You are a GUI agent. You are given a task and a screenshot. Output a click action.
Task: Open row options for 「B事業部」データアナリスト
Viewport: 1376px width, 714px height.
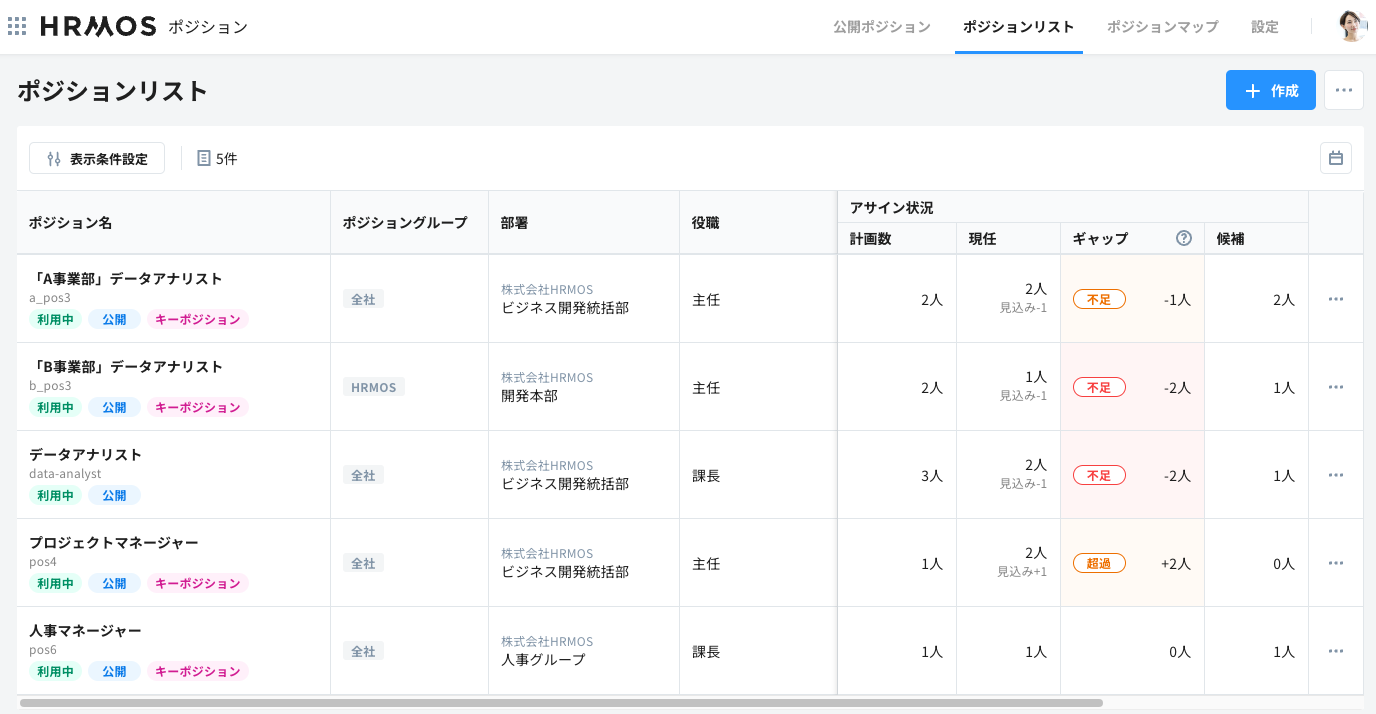coord(1335,386)
